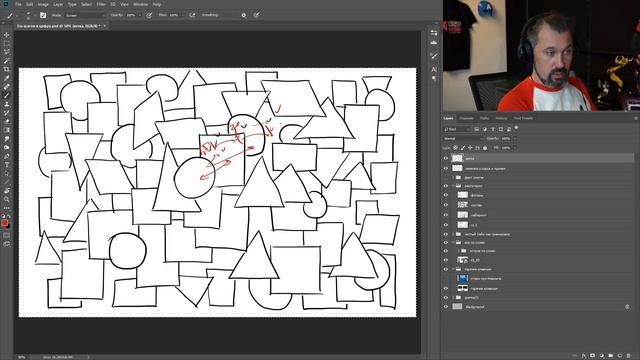Switch to the Channels tab
Image resolution: width=640 pixels, height=360 pixels.
coord(467,118)
